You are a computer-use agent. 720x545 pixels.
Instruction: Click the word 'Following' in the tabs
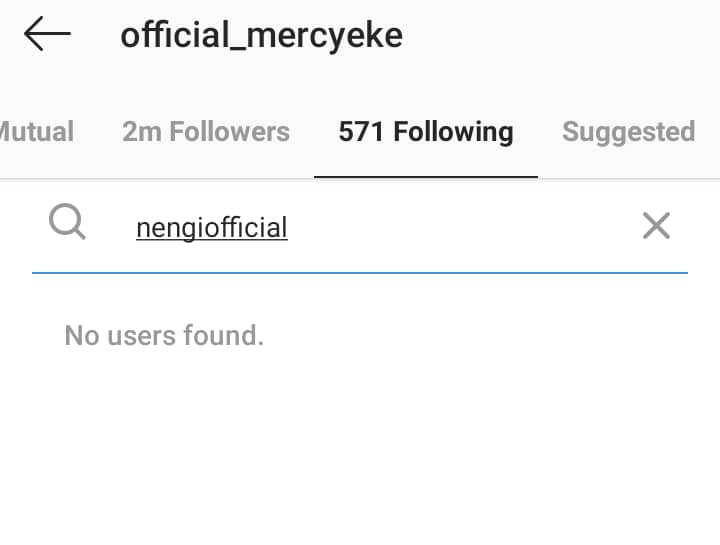point(453,132)
